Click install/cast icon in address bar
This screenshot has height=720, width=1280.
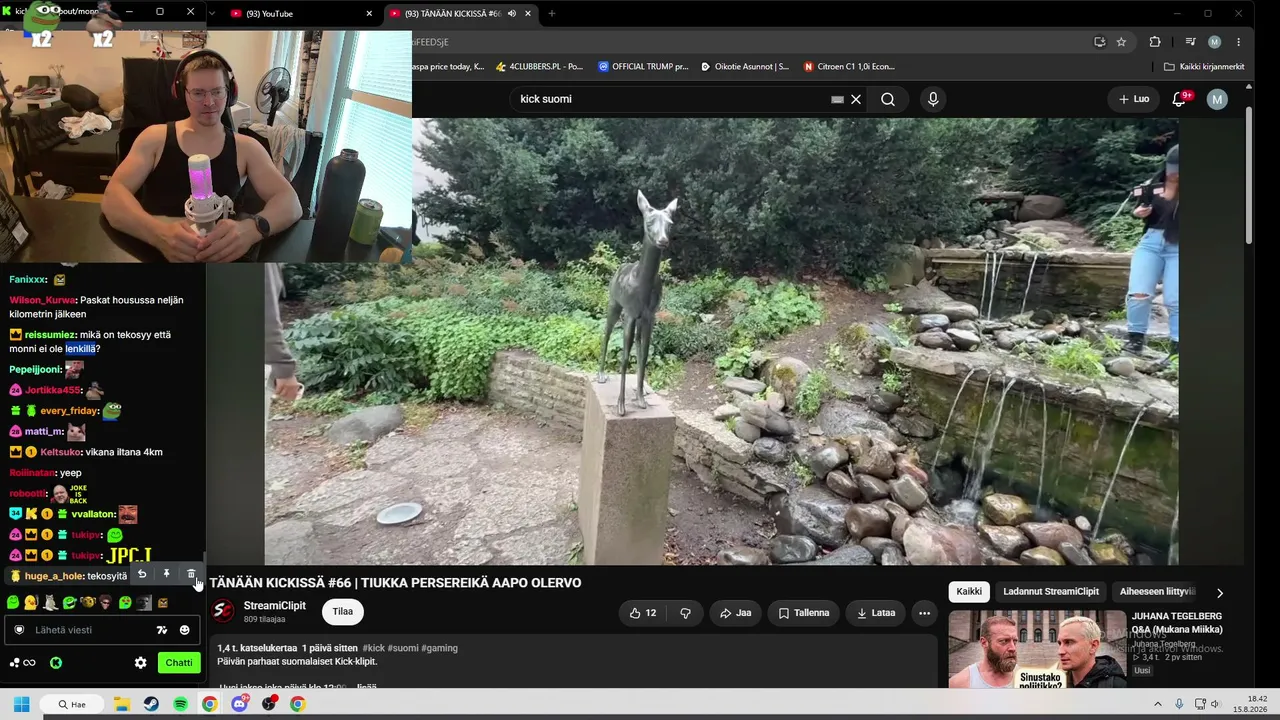coord(1100,42)
